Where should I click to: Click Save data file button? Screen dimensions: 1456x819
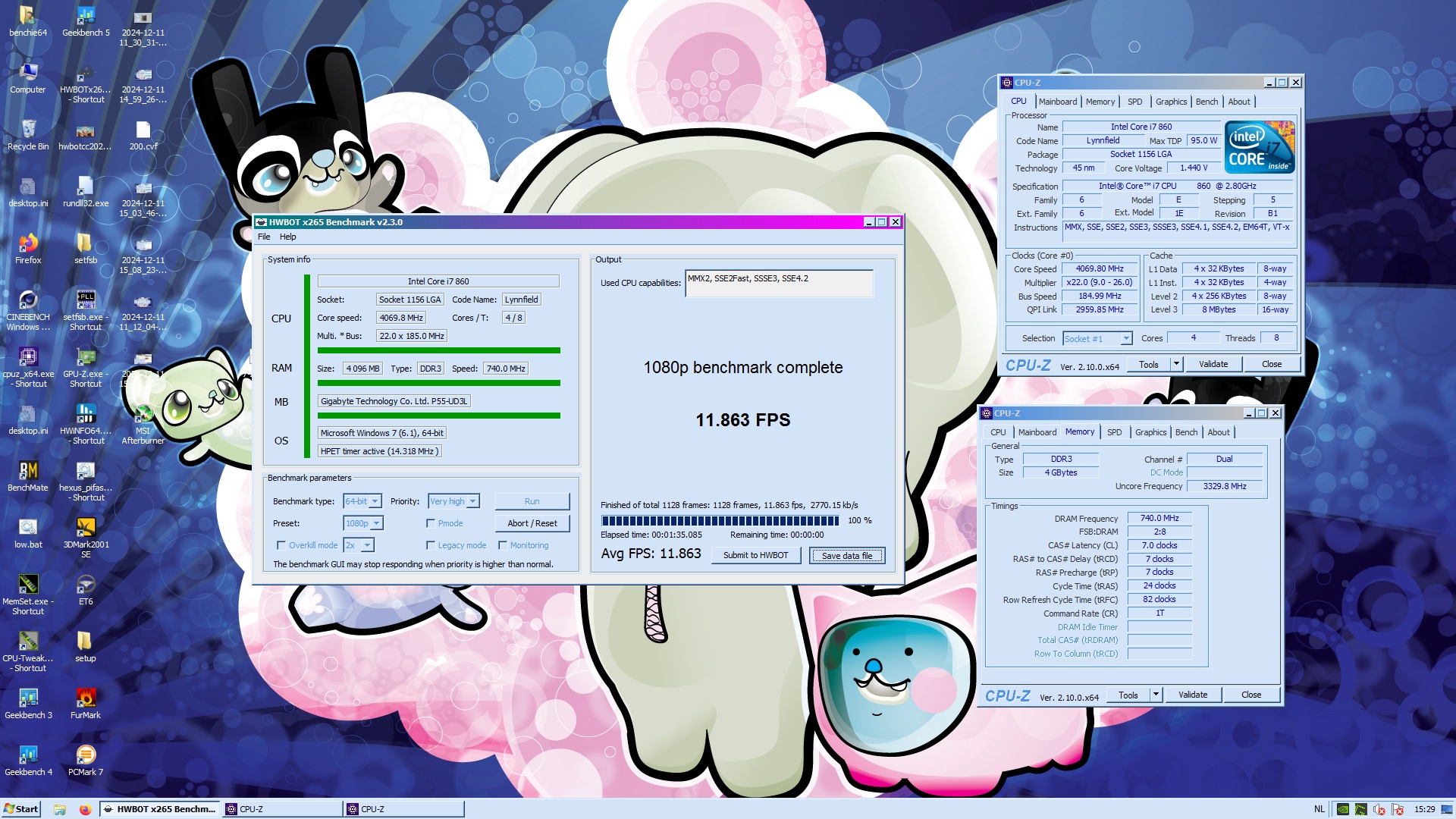846,555
